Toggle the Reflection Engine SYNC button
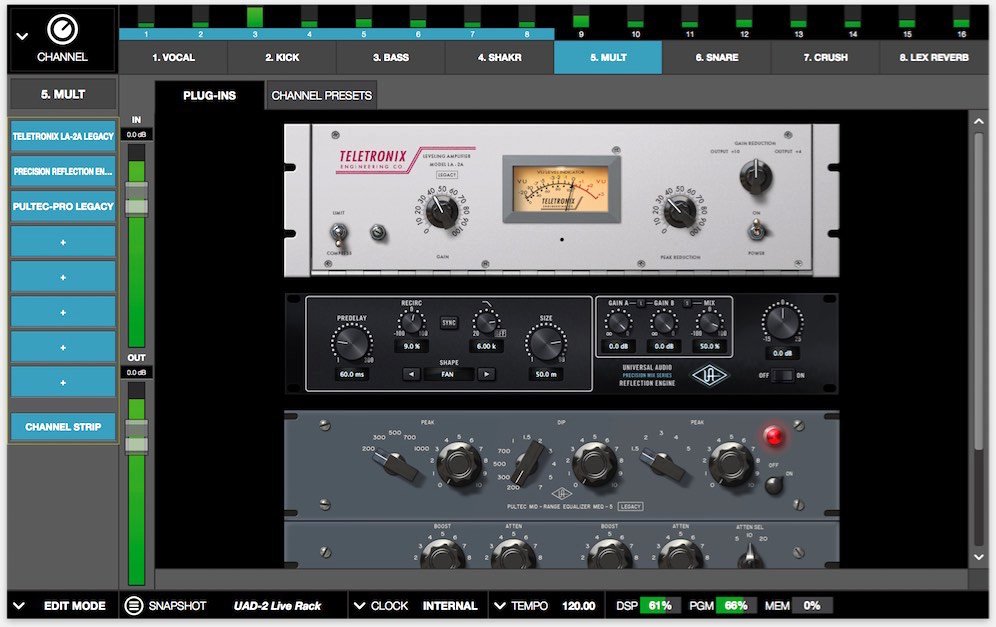Viewport: 996px width, 627px height. coord(449,323)
